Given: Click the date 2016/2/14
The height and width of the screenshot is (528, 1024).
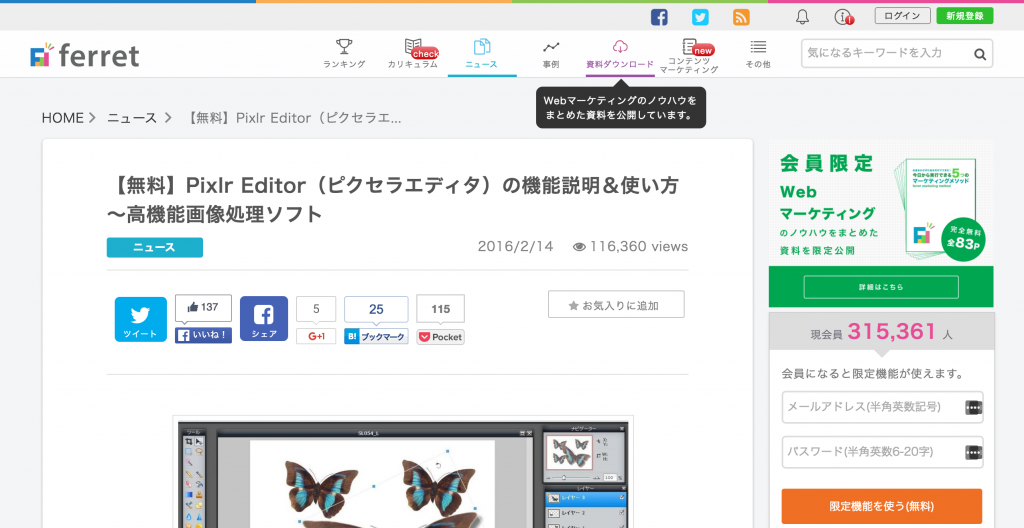Looking at the screenshot, I should click(x=515, y=246).
